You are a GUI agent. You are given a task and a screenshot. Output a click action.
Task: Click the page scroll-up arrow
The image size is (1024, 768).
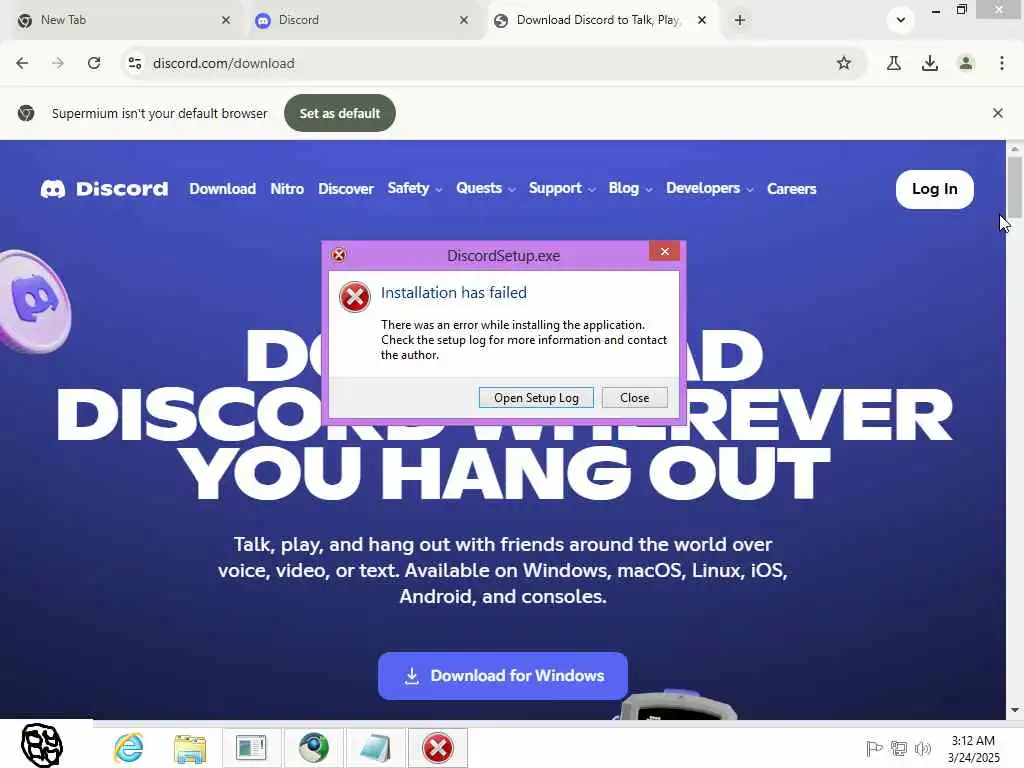pos(1014,149)
